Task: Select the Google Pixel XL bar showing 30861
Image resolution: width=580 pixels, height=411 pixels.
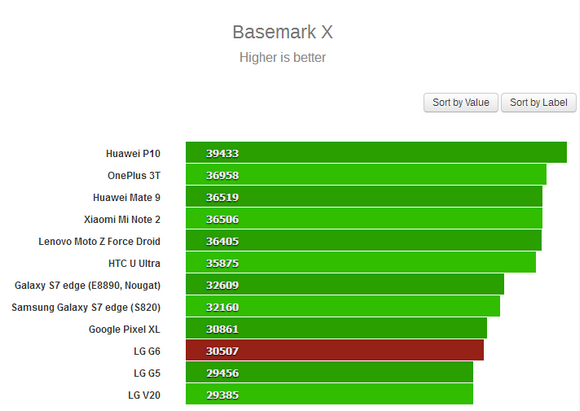Action: pyautogui.click(x=336, y=329)
